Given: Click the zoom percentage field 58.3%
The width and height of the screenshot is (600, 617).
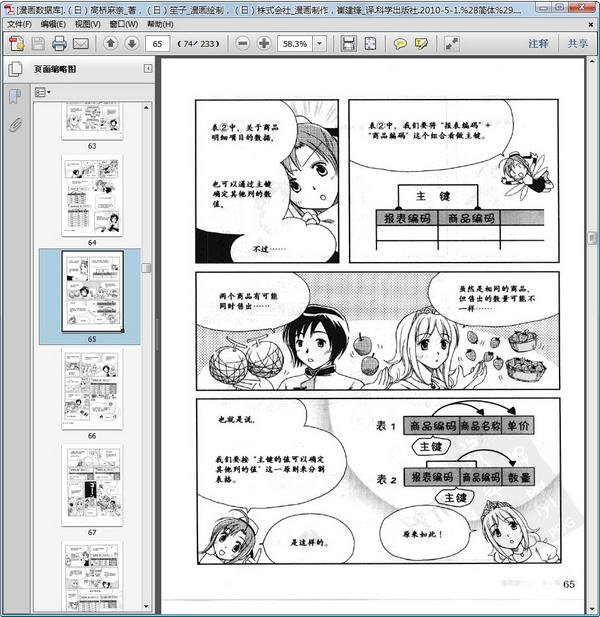Looking at the screenshot, I should [x=295, y=44].
